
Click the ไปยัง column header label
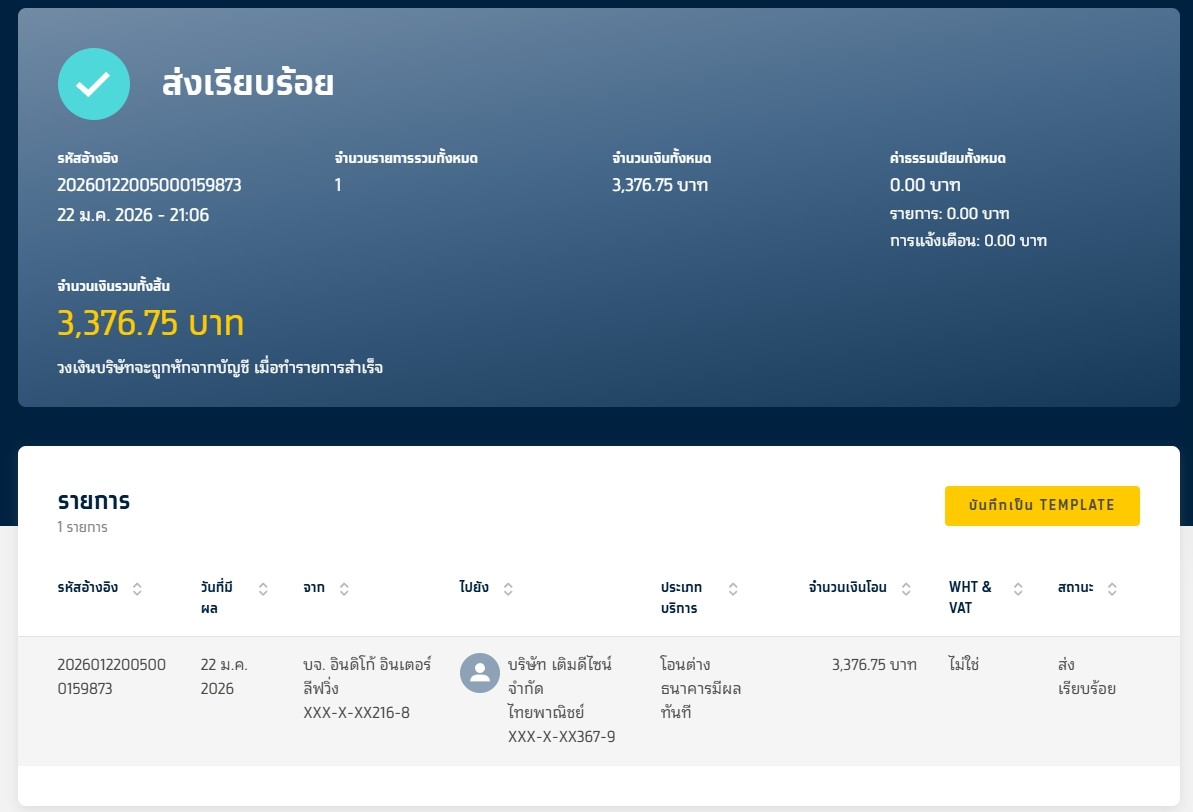click(x=474, y=588)
